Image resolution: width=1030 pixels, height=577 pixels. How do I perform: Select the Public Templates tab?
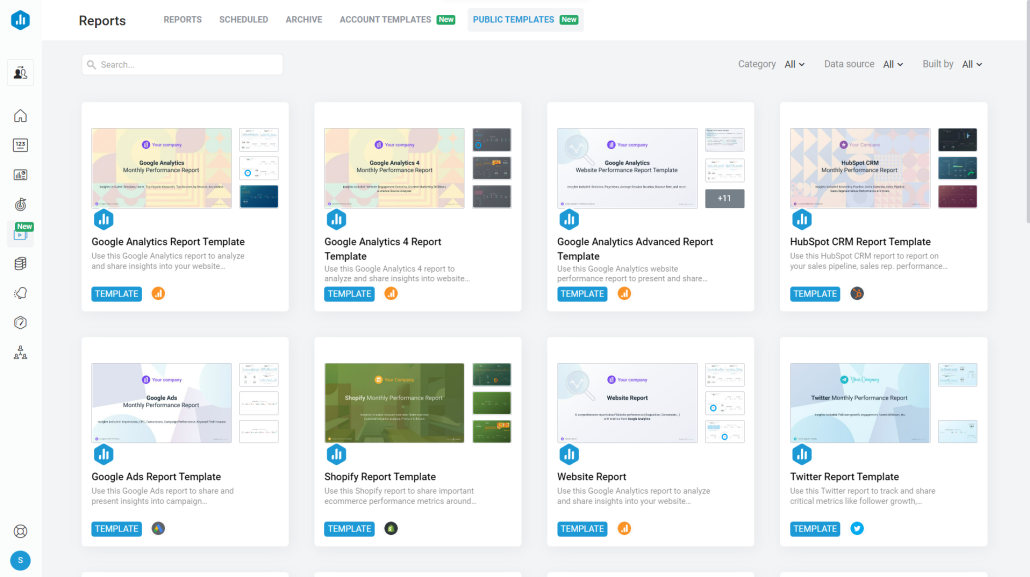[526, 20]
